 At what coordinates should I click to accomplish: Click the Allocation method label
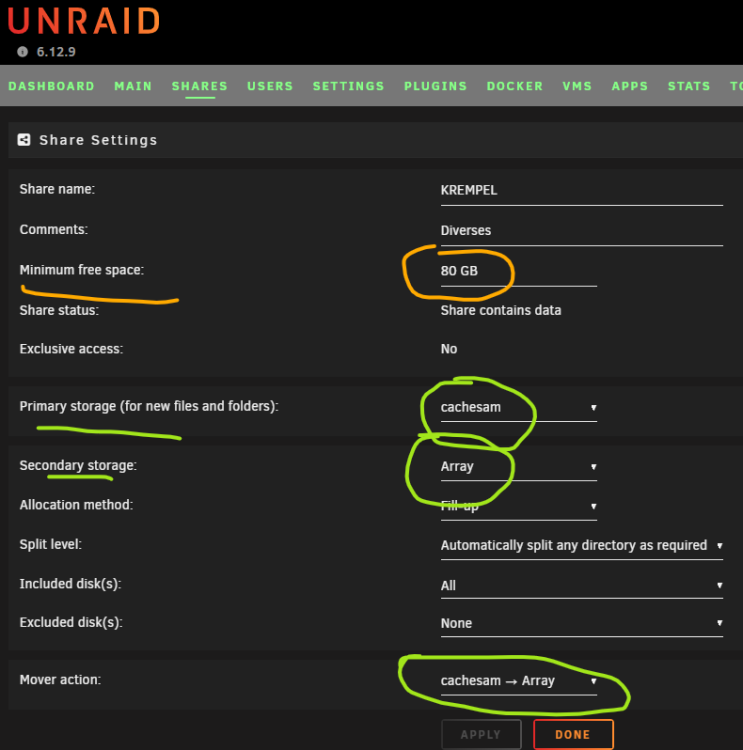(x=76, y=505)
